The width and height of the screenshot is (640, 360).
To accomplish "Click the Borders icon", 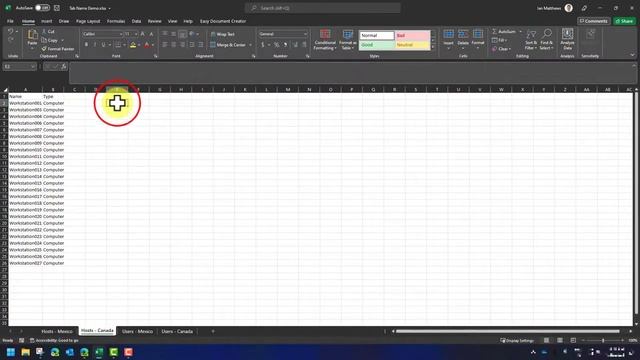I will point(118,45).
